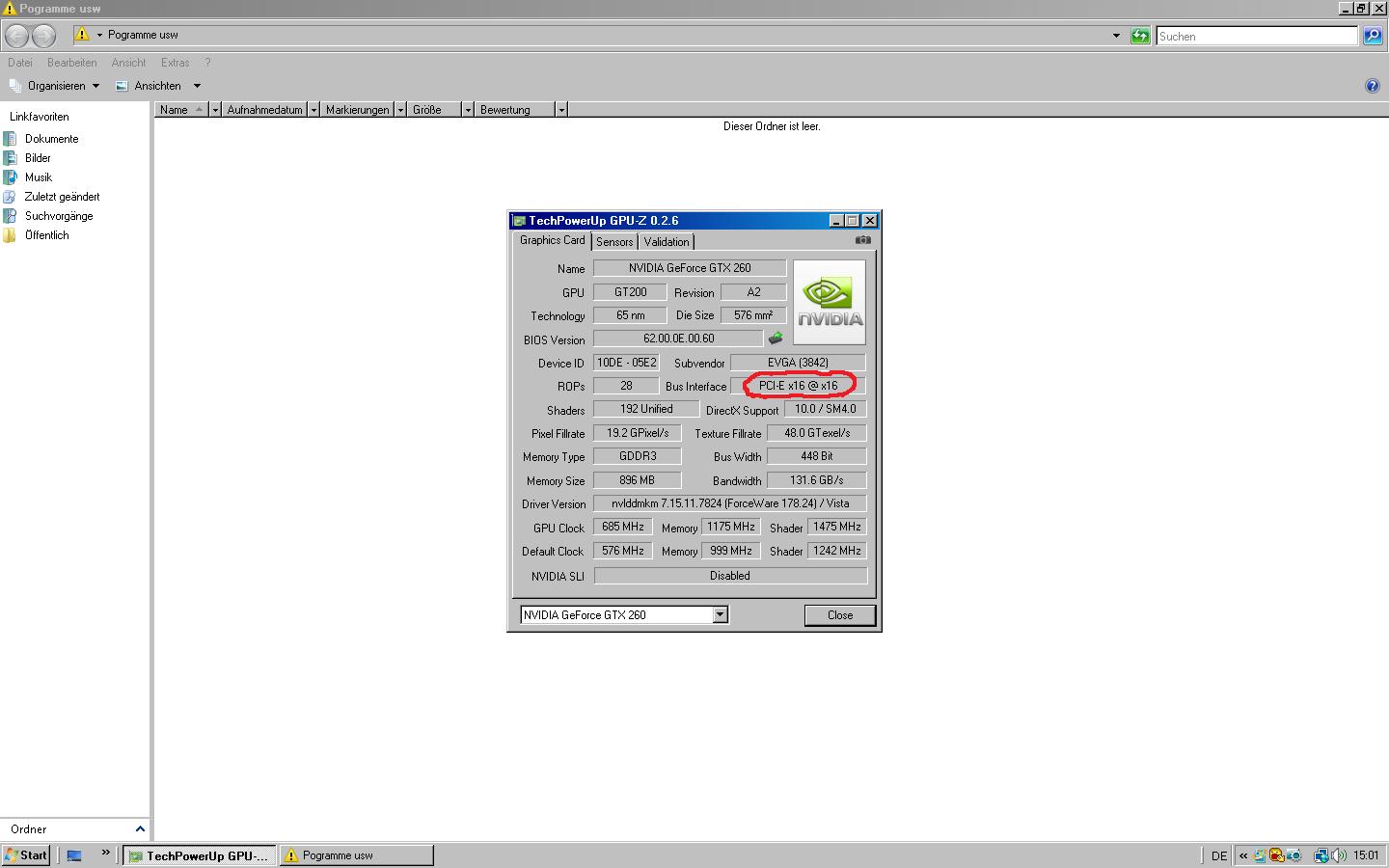Open address bar history dropdown arrow
The height and width of the screenshot is (868, 1389).
point(1116,36)
